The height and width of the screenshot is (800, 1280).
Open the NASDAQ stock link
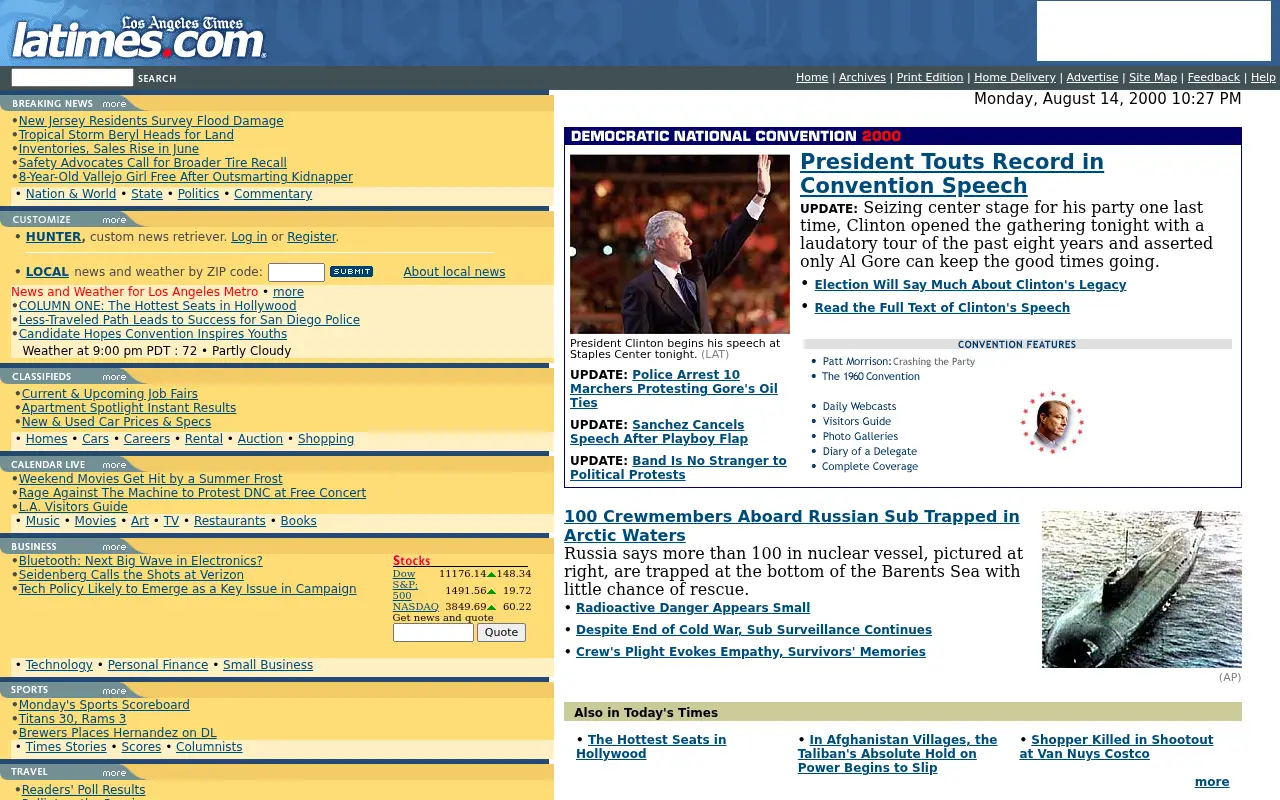pos(415,606)
